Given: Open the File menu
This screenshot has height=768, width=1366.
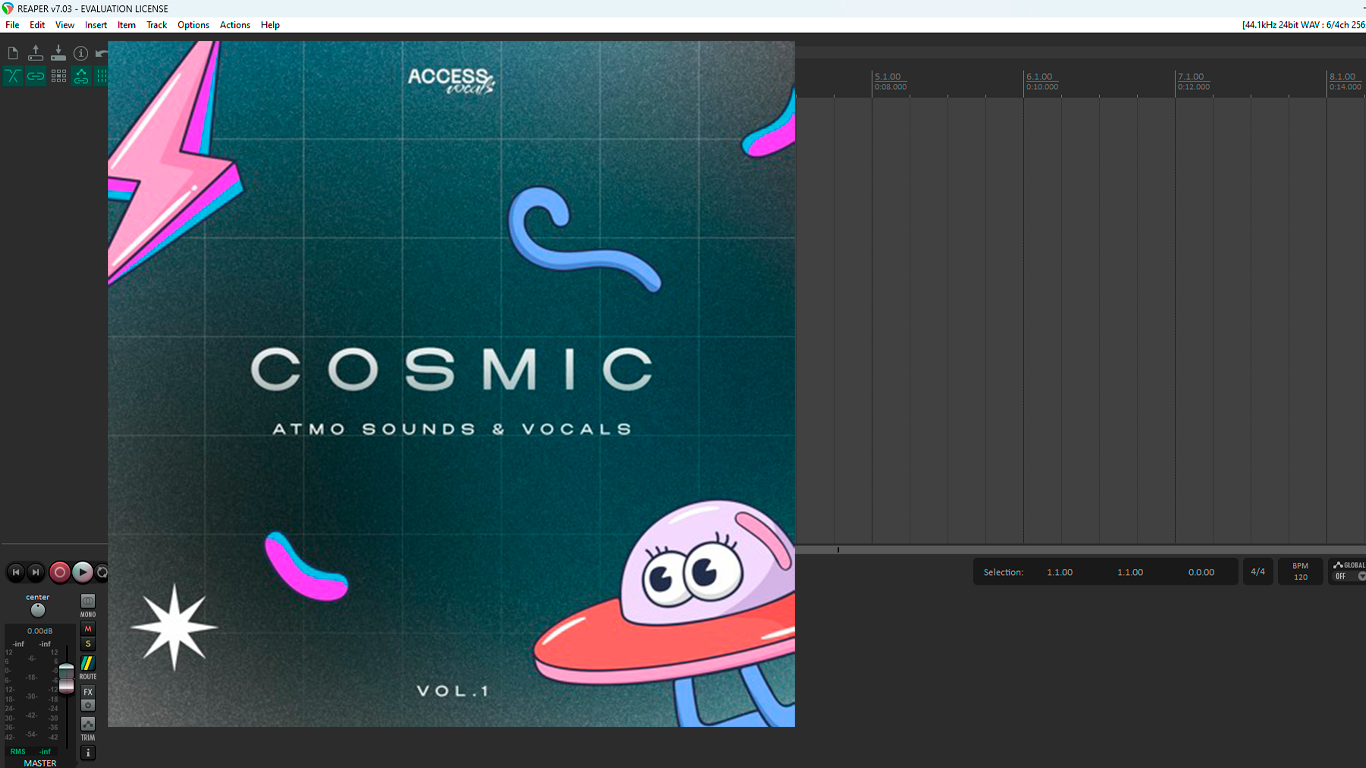Looking at the screenshot, I should [12, 25].
